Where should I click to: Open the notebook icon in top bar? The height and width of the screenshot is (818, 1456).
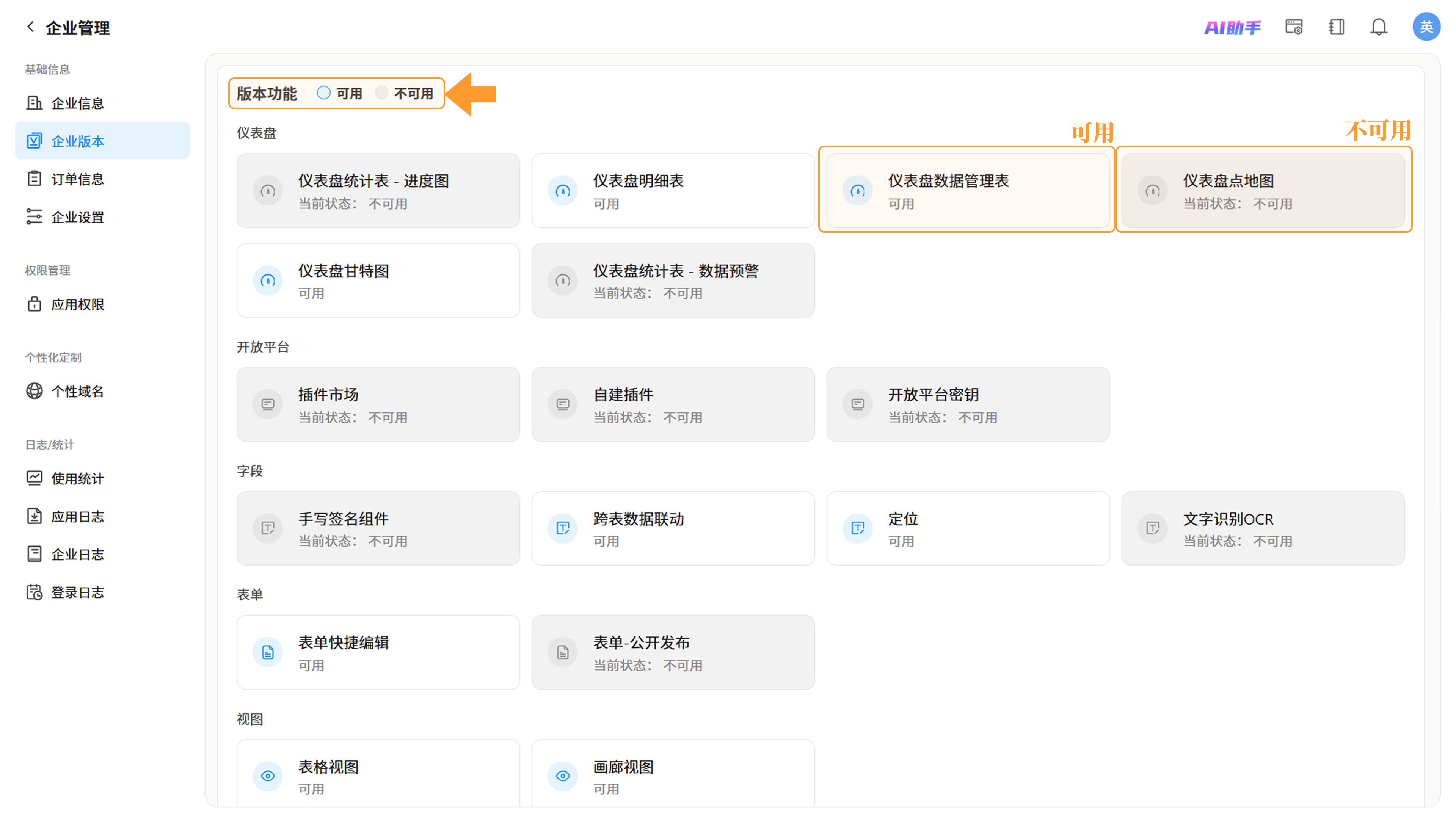pyautogui.click(x=1337, y=27)
